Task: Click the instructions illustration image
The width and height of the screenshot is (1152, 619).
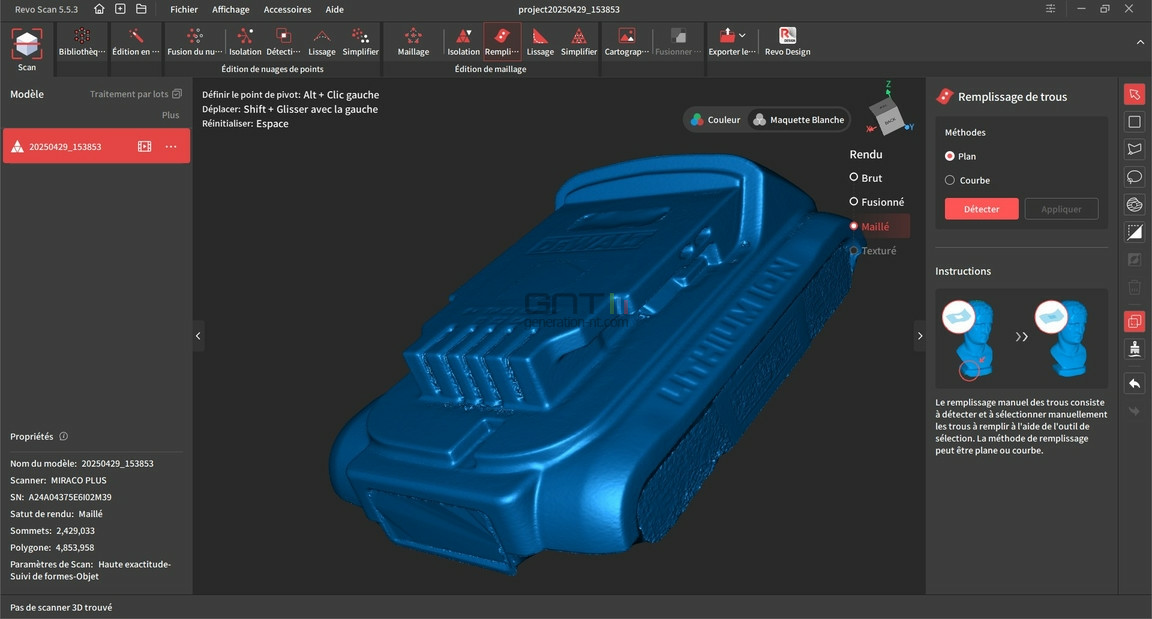Action: [1021, 339]
